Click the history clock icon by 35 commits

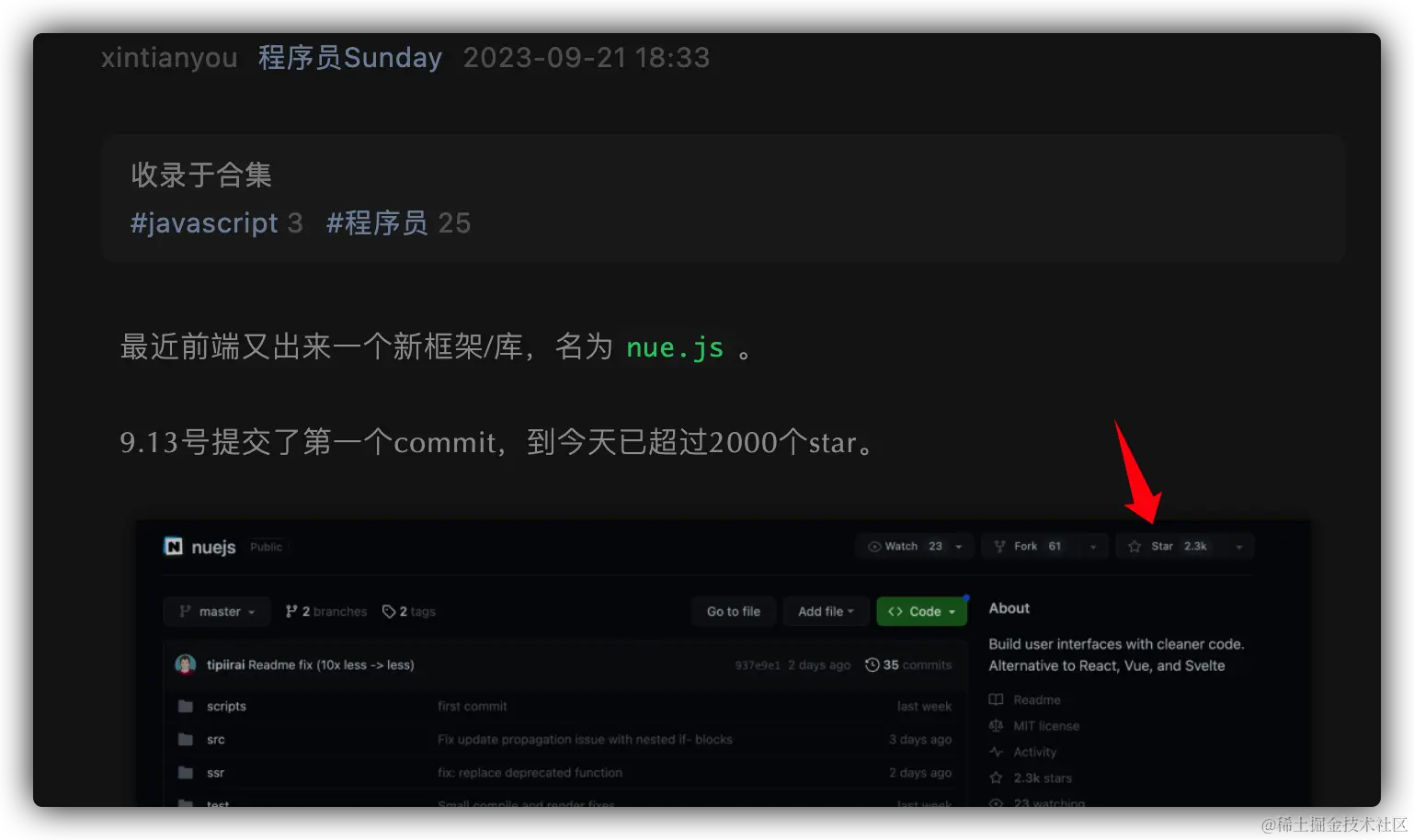(x=872, y=664)
